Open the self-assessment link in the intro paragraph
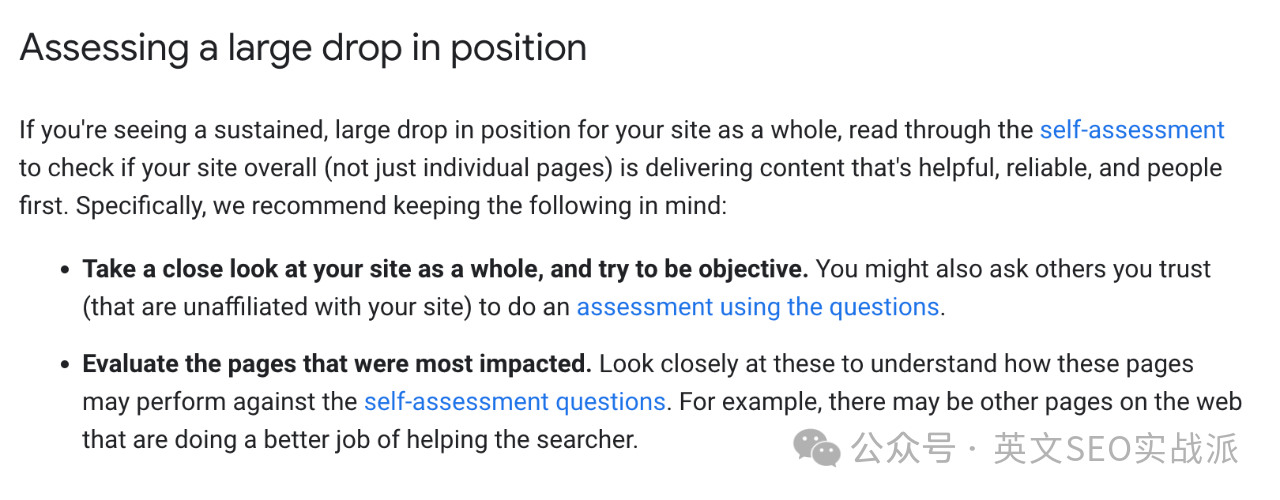Image resolution: width=1280 pixels, height=500 pixels. tap(1131, 130)
